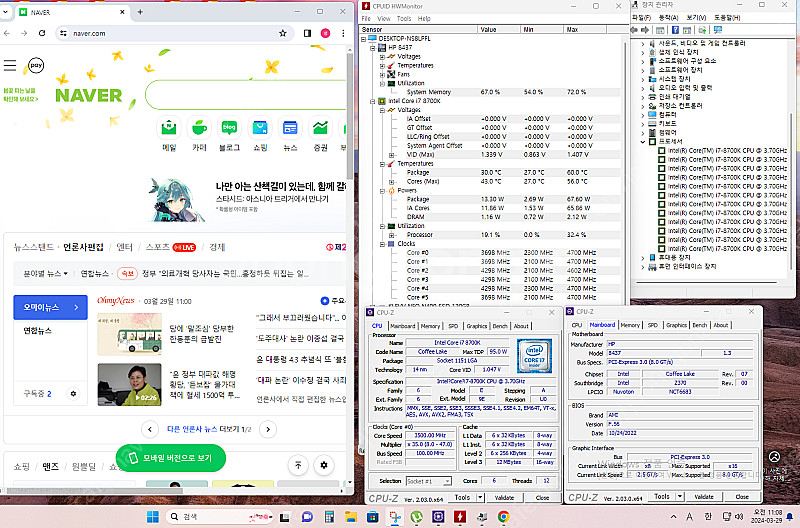Open the File menu in HWMonitor
This screenshot has height=528, width=800.
366,18
